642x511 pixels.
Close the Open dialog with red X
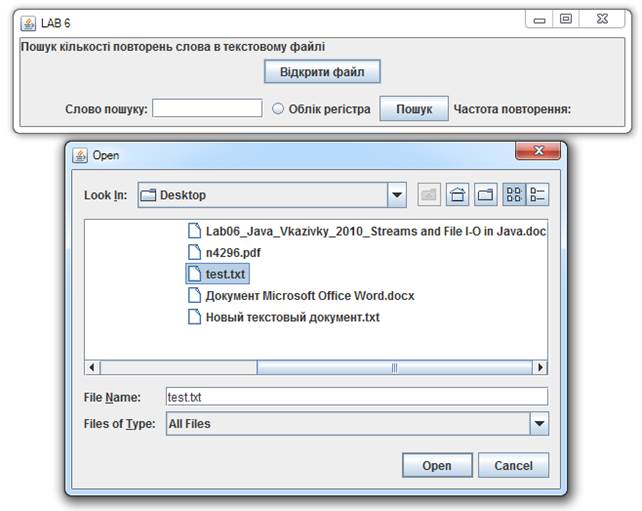[538, 151]
